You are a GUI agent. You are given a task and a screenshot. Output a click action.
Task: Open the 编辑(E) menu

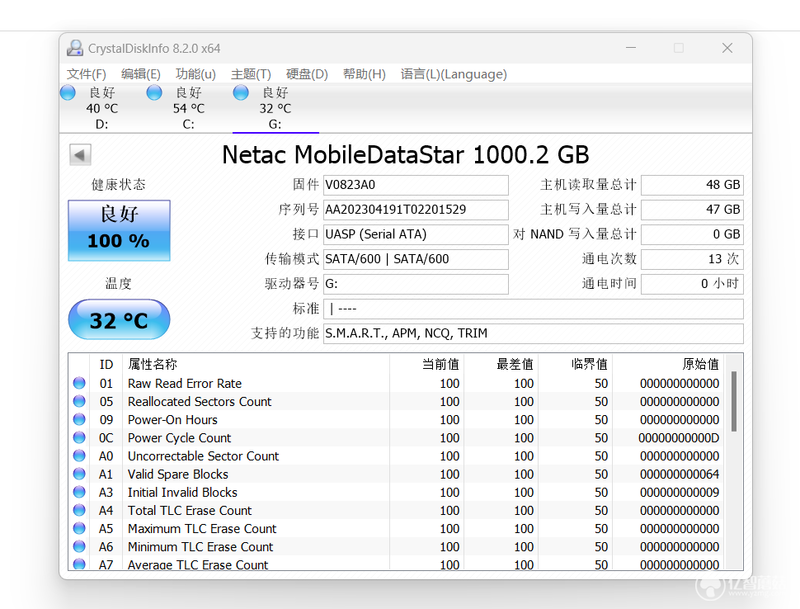[141, 74]
